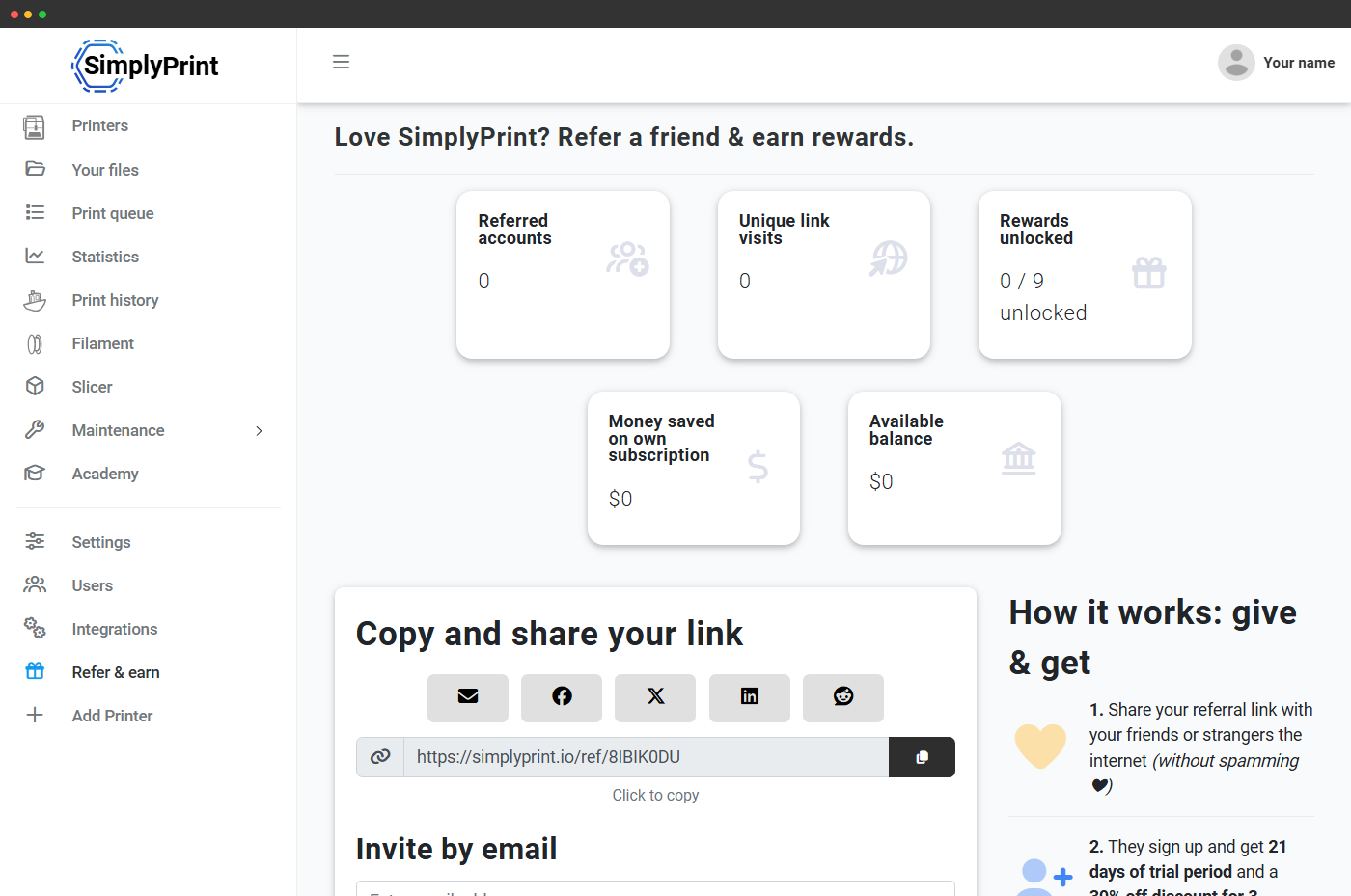Image resolution: width=1351 pixels, height=896 pixels.
Task: Share referral link via email button
Action: coord(468,697)
